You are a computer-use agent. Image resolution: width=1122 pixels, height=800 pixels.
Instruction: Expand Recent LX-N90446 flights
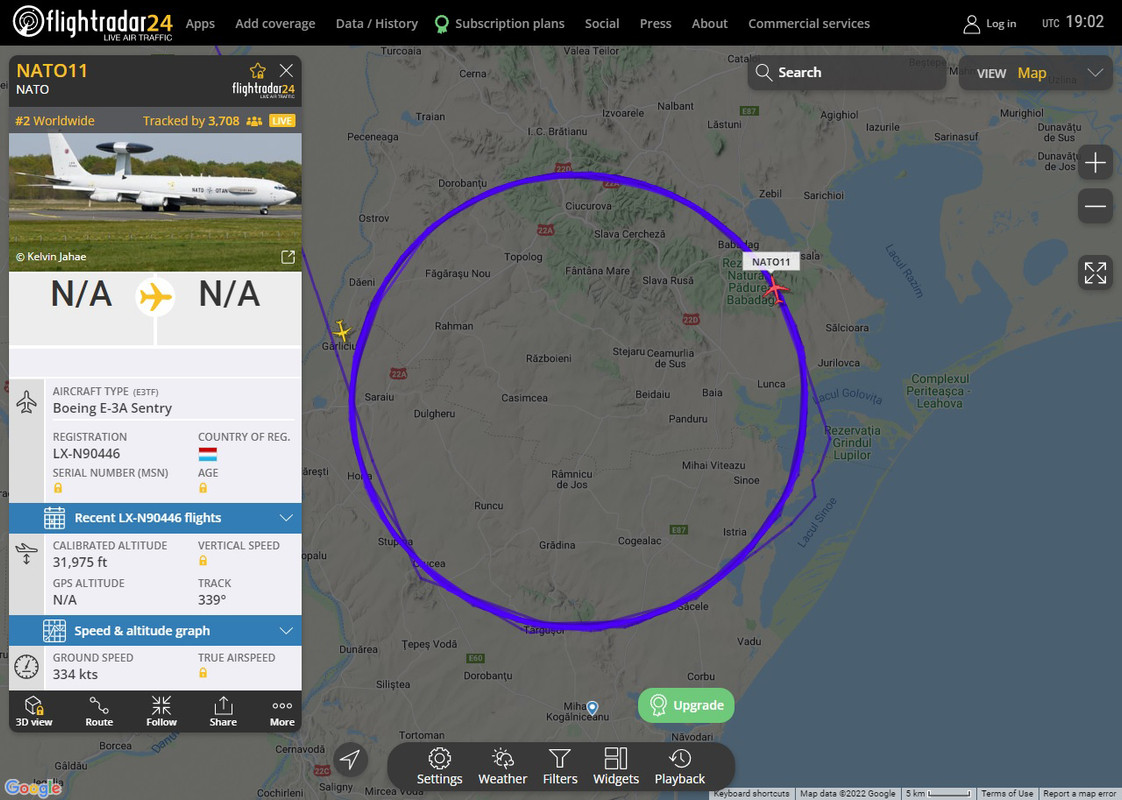coord(155,517)
